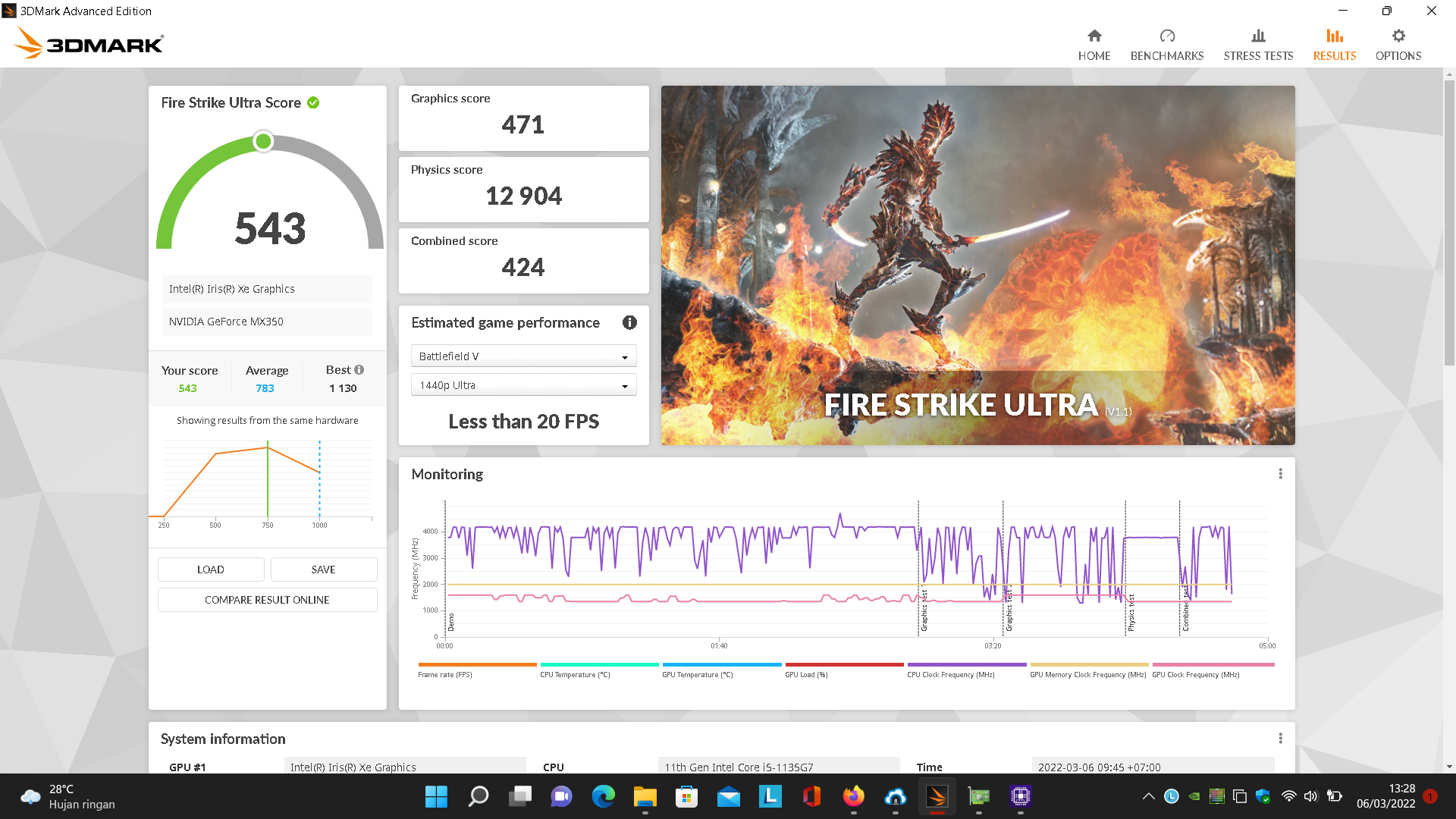Click the Time 2022-03-06 field
The height and width of the screenshot is (819, 1456).
pos(1153,766)
